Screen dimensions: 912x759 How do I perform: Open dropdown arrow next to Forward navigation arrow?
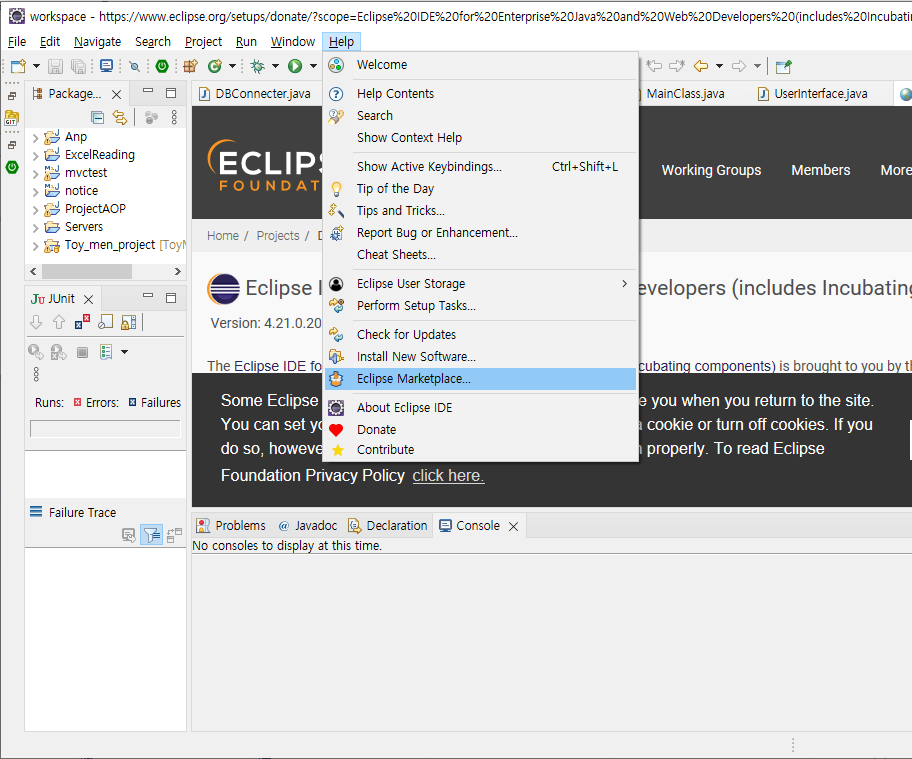coord(757,66)
